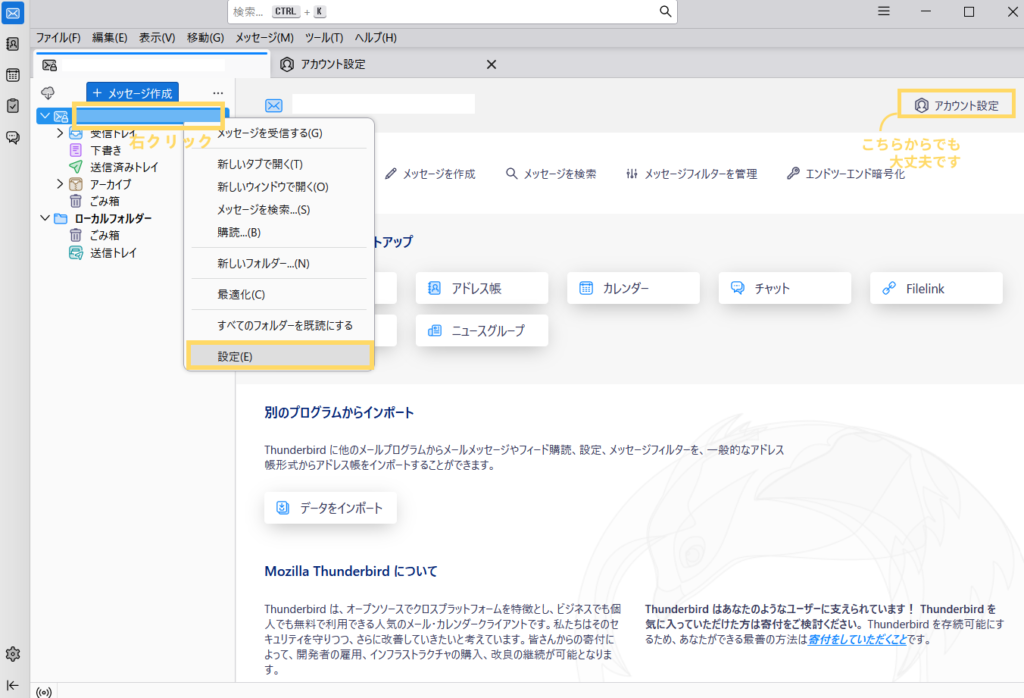
Task: Open Address Book from the left spaces bar
Action: coord(13,44)
